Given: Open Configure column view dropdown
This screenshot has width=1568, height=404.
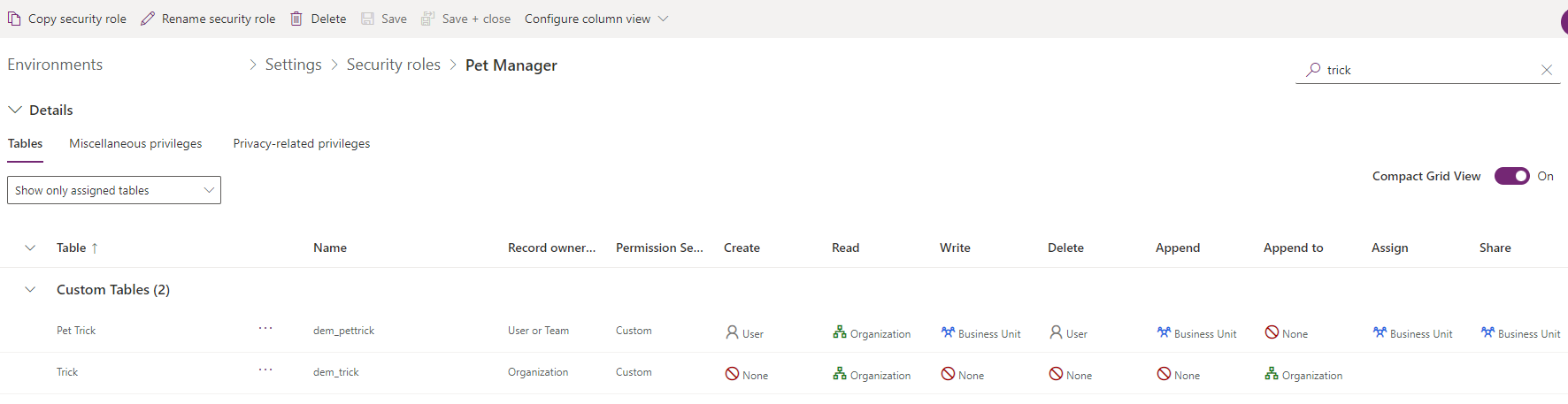Looking at the screenshot, I should [596, 19].
